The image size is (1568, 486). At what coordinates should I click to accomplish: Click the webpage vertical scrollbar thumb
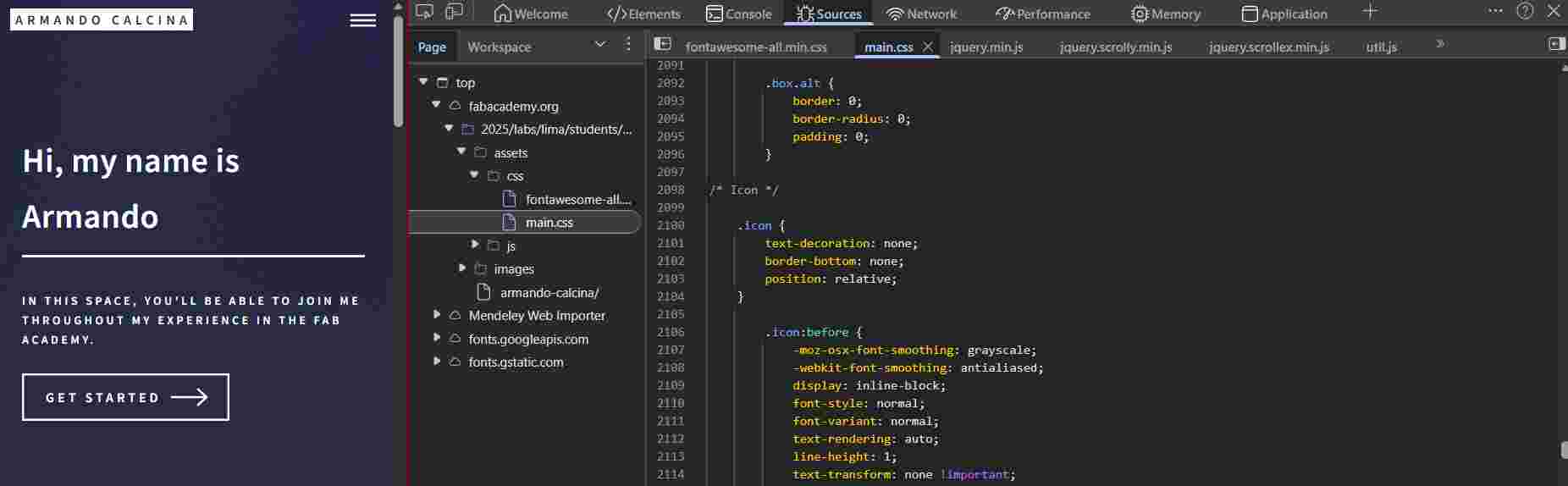coord(398,72)
